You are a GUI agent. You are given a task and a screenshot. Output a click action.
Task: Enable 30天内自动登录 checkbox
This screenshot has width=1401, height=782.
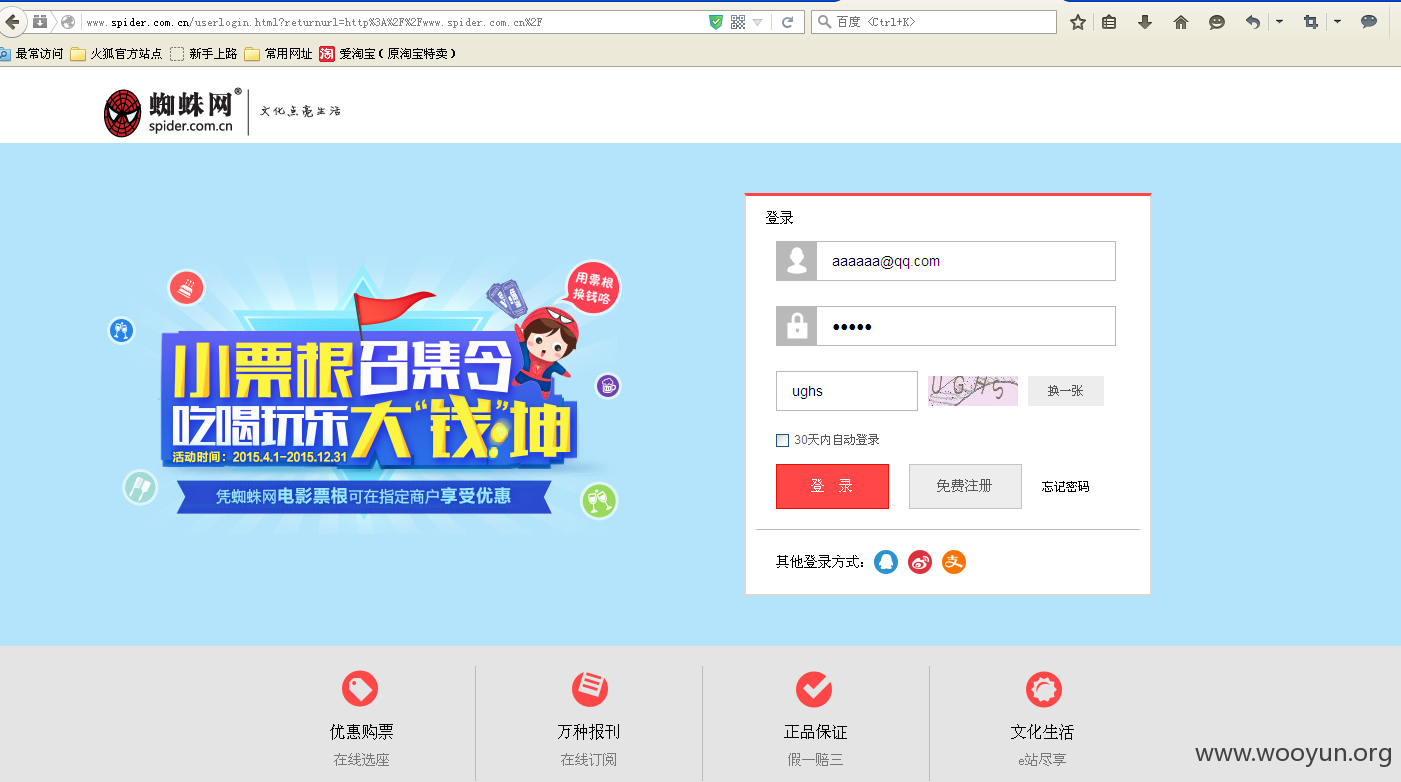pyautogui.click(x=782, y=440)
